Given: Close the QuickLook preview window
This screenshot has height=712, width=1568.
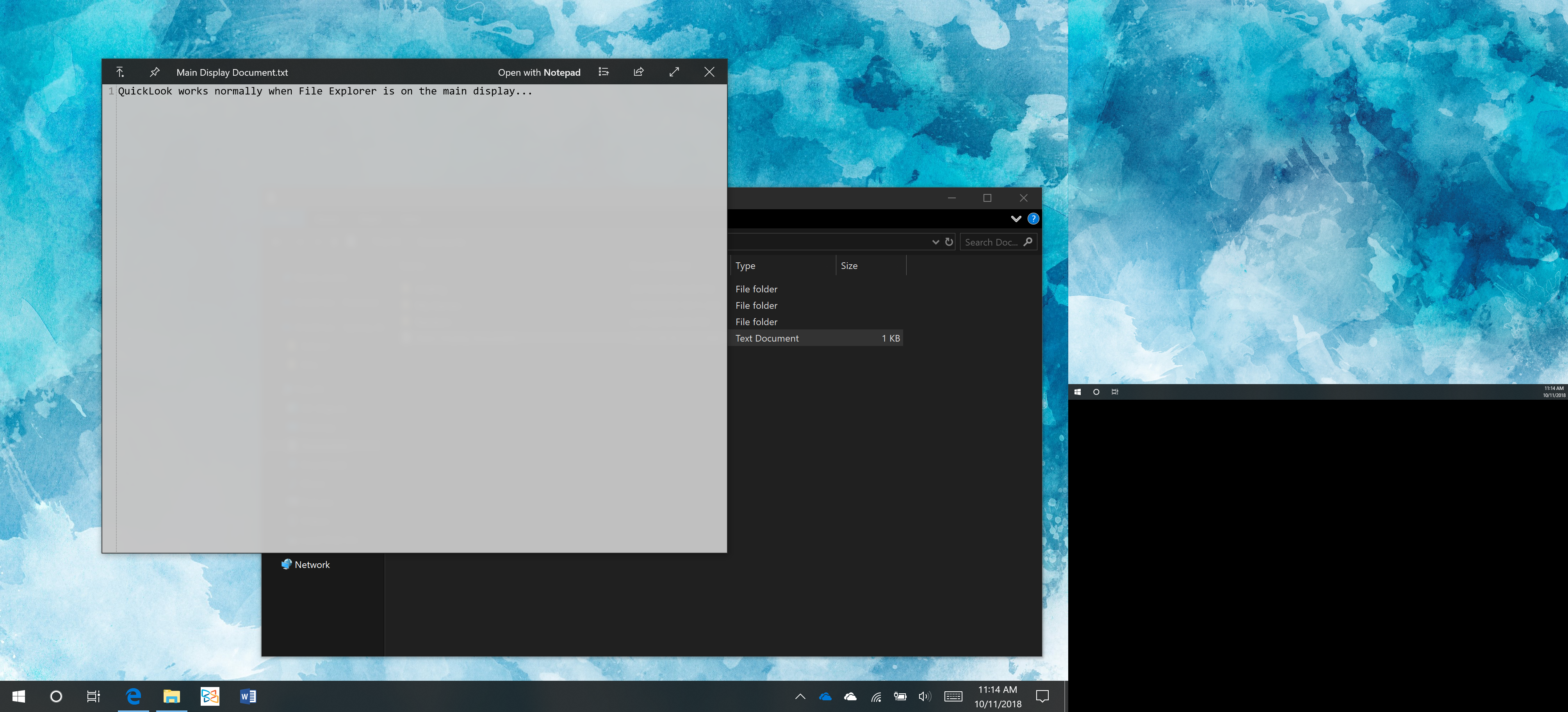Looking at the screenshot, I should pos(709,72).
